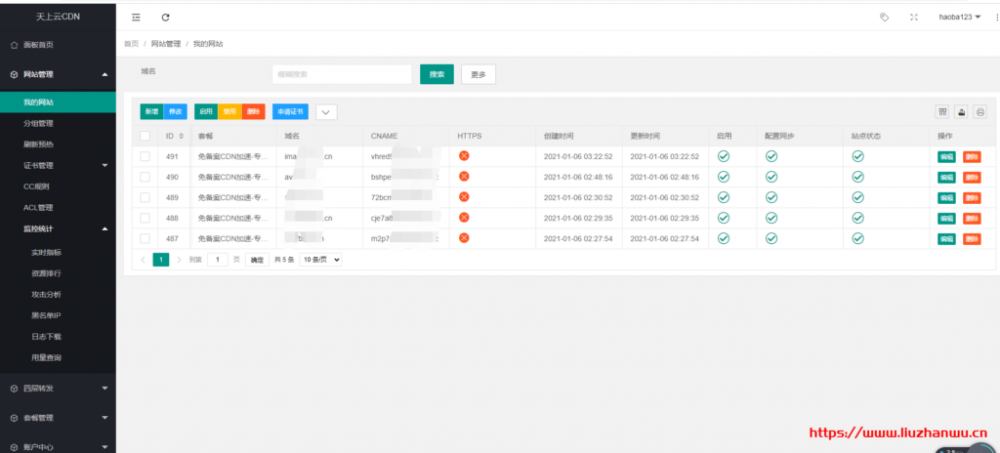Click HTTPS red cross icon for ID 491
This screenshot has height=453, width=1000.
point(464,156)
